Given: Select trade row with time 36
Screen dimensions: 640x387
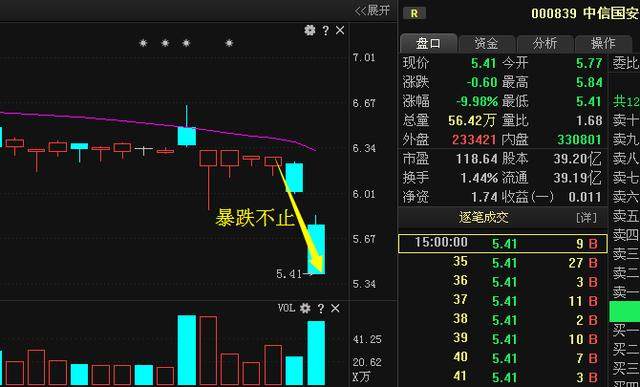Looking at the screenshot, I should click(502, 282).
